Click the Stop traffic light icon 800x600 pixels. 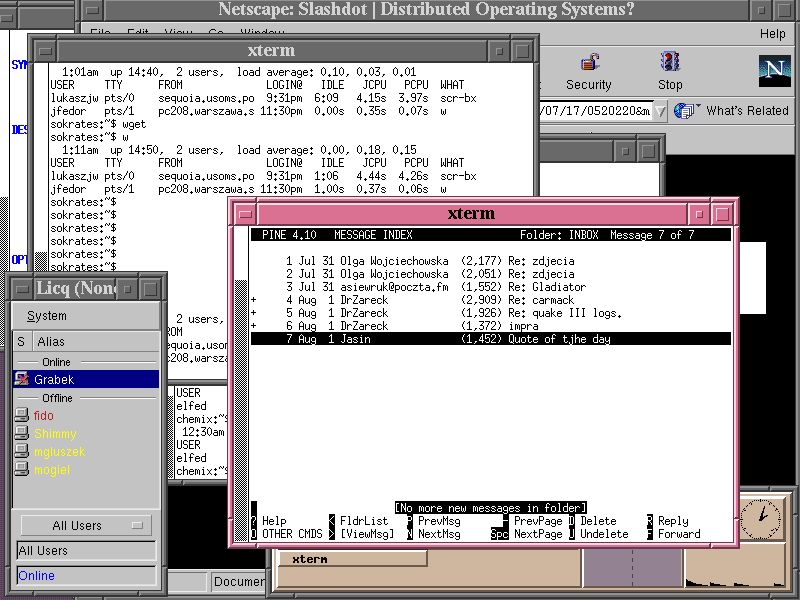[x=670, y=61]
